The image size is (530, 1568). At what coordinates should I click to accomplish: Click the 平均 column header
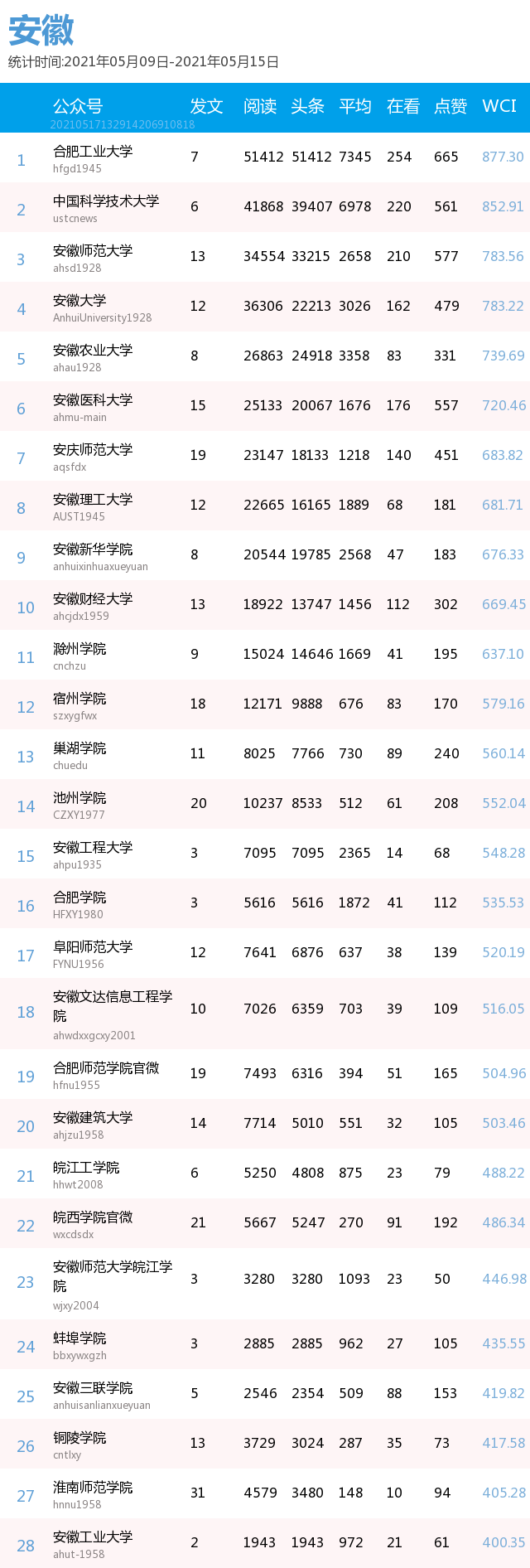[355, 106]
